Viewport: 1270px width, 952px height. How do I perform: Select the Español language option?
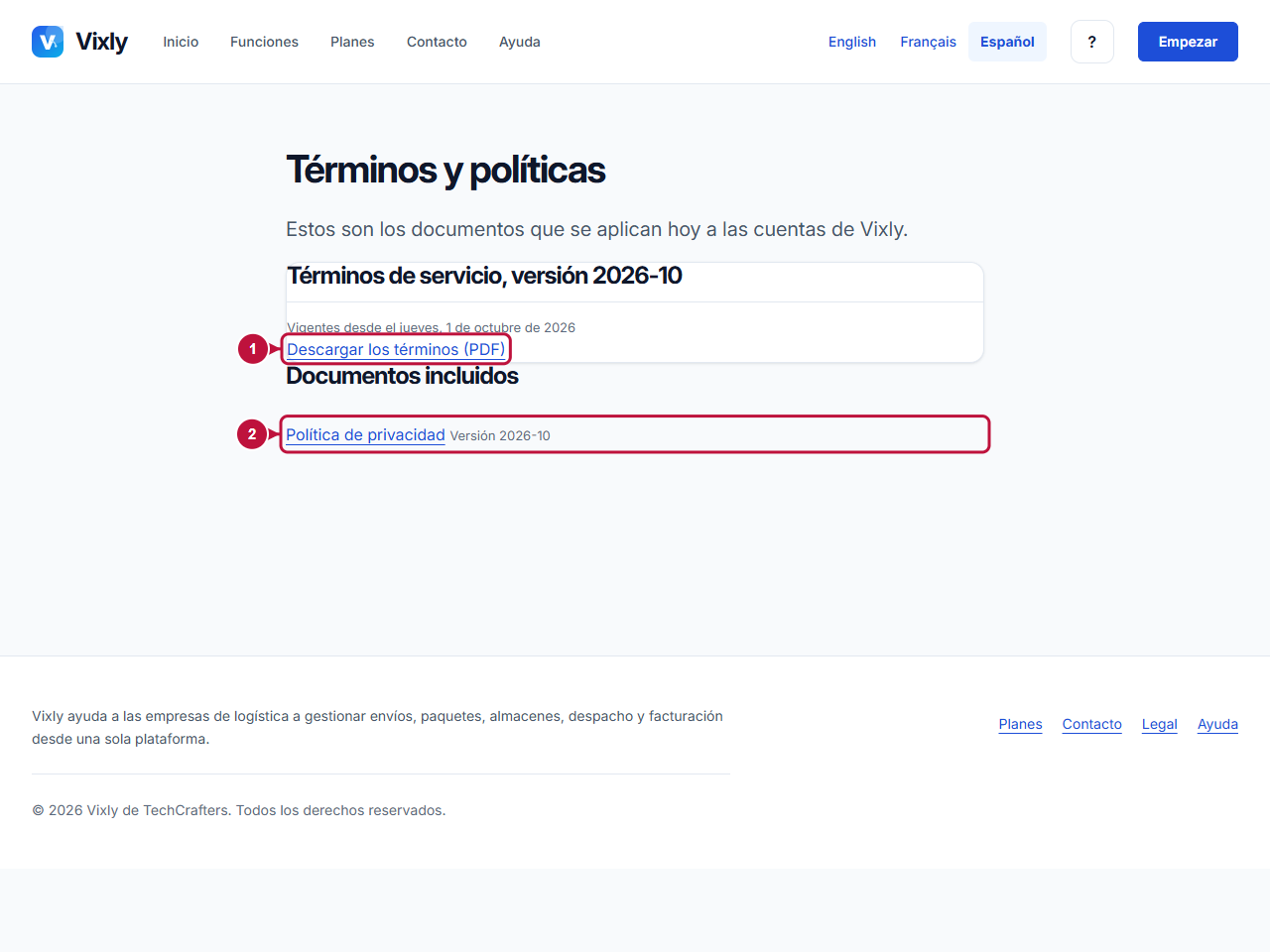1007,42
